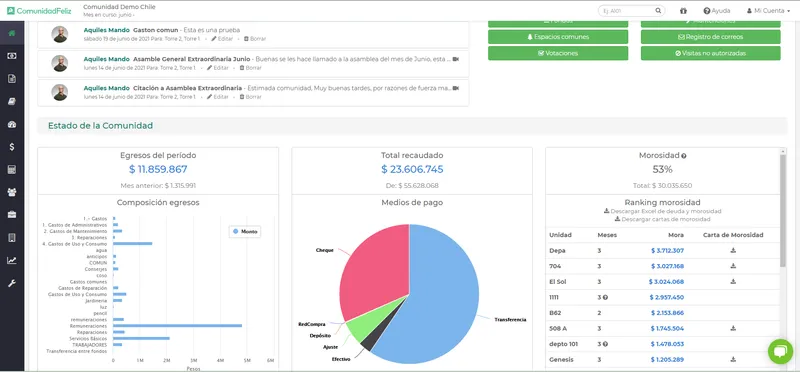
Task: Click the ComunidadFeliz logo
Action: coord(39,11)
